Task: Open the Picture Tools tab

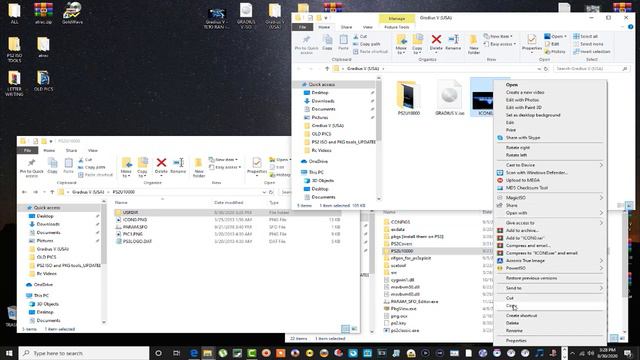Action: click(x=396, y=27)
